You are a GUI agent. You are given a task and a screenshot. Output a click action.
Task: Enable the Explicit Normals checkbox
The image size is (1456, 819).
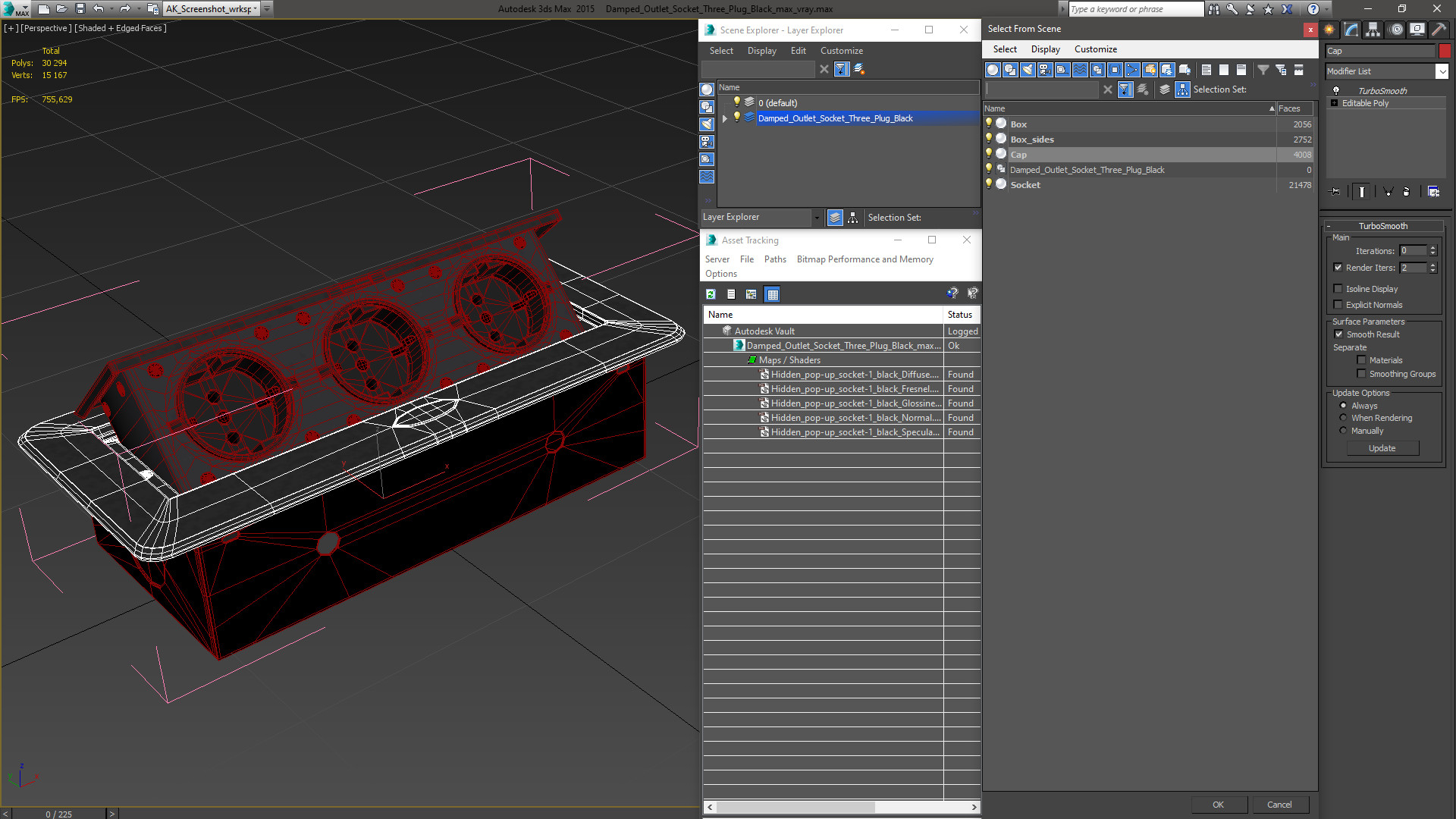1338,305
